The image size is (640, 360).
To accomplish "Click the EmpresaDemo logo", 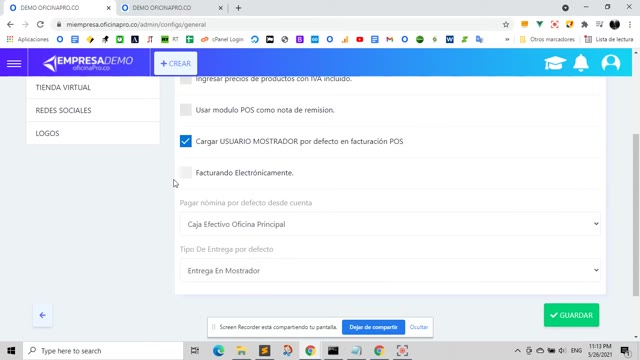I will 88,63.
